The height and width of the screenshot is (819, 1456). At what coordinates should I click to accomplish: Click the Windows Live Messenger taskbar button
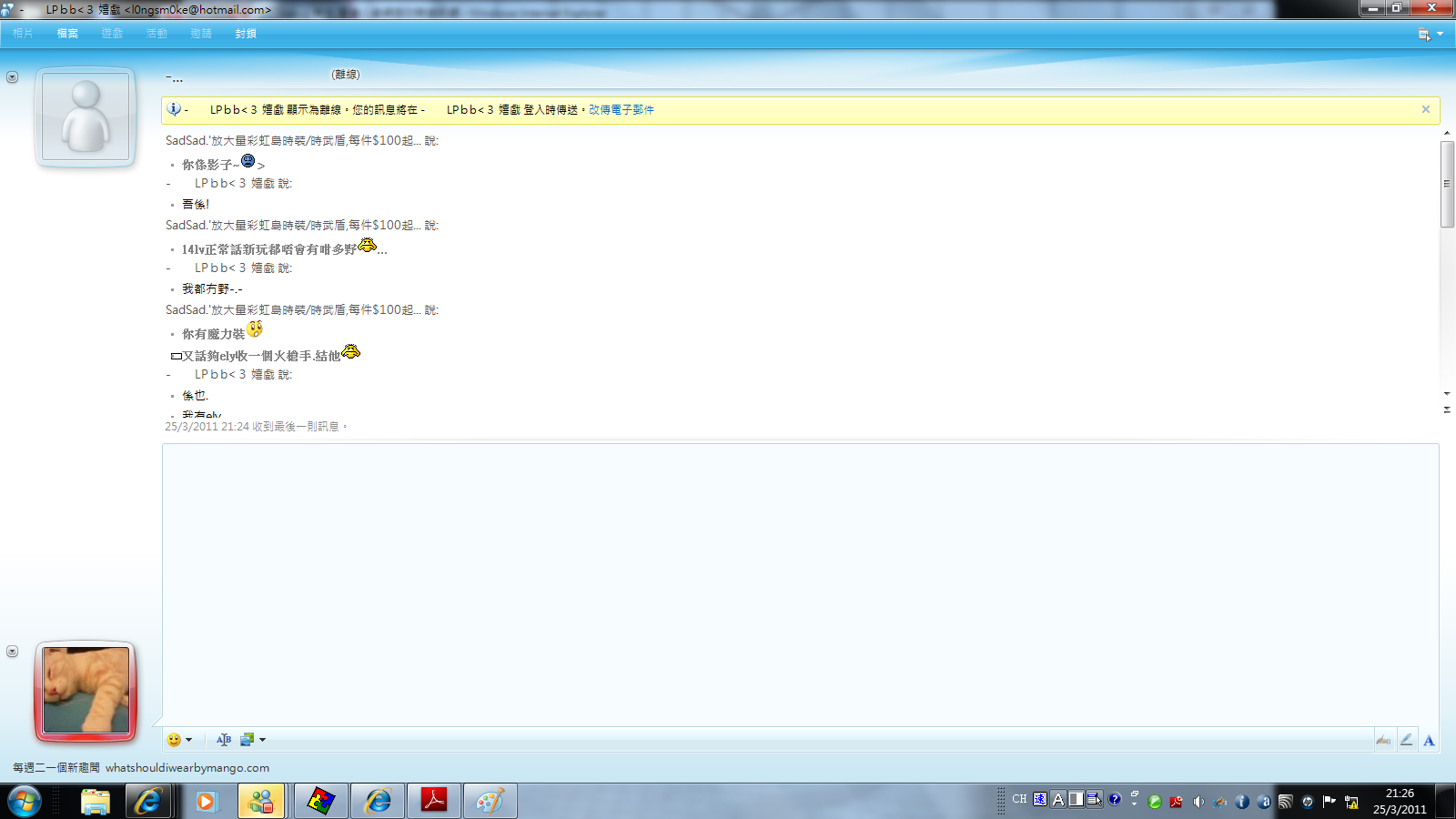[x=262, y=802]
